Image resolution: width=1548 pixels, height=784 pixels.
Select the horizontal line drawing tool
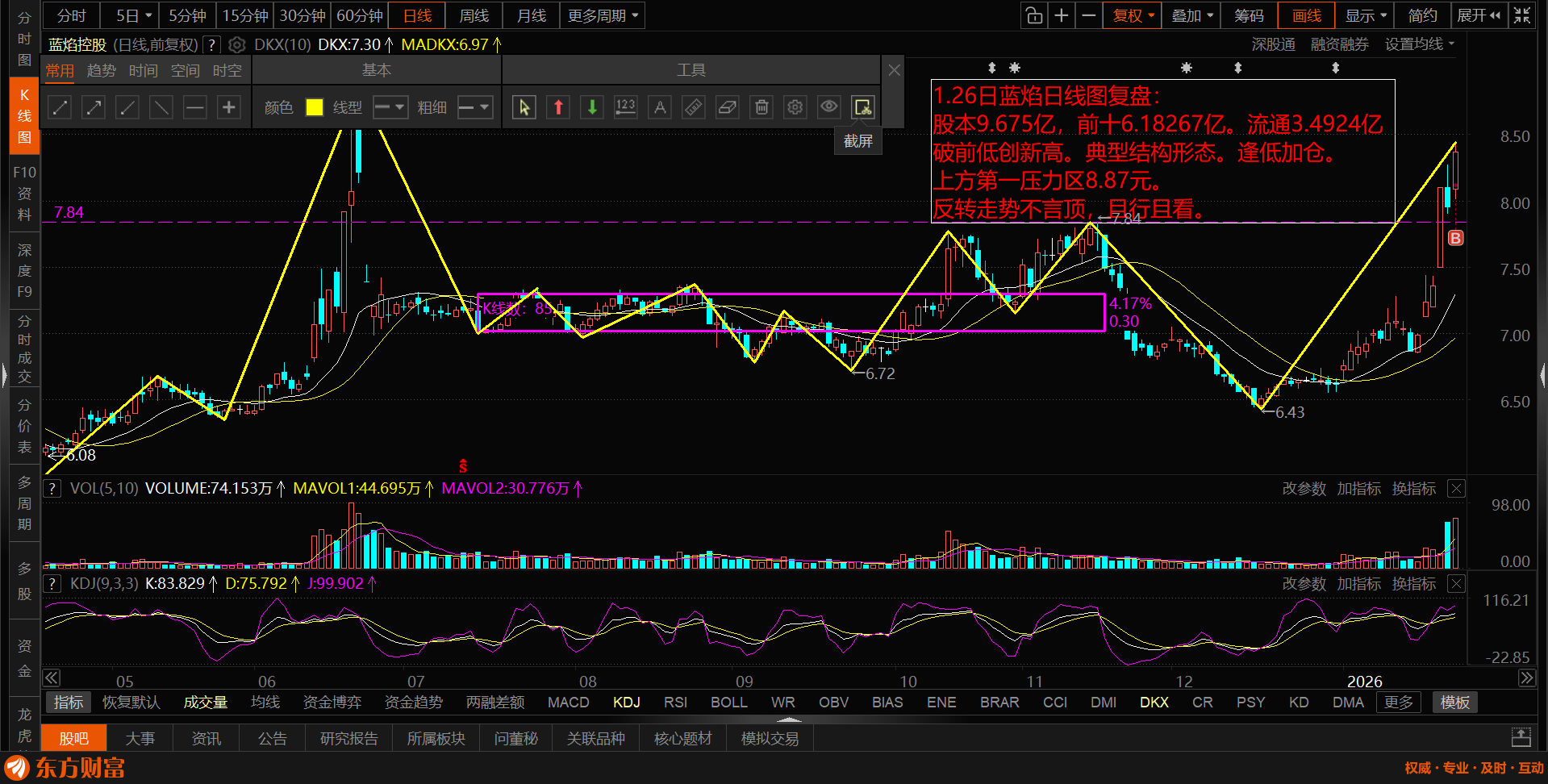[195, 107]
